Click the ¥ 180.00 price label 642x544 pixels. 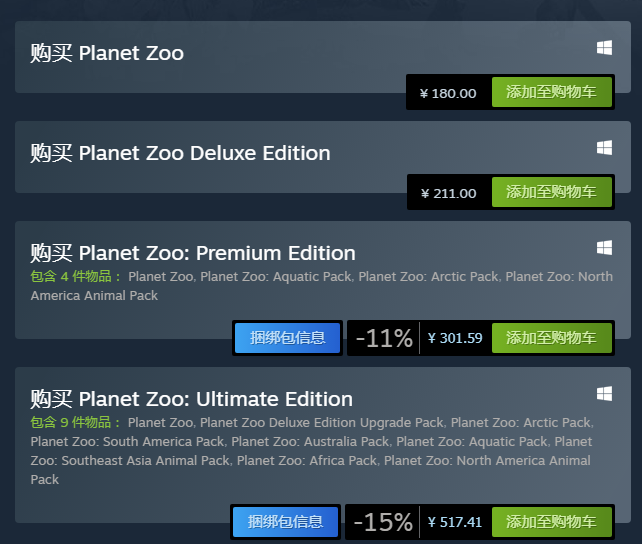(x=448, y=93)
